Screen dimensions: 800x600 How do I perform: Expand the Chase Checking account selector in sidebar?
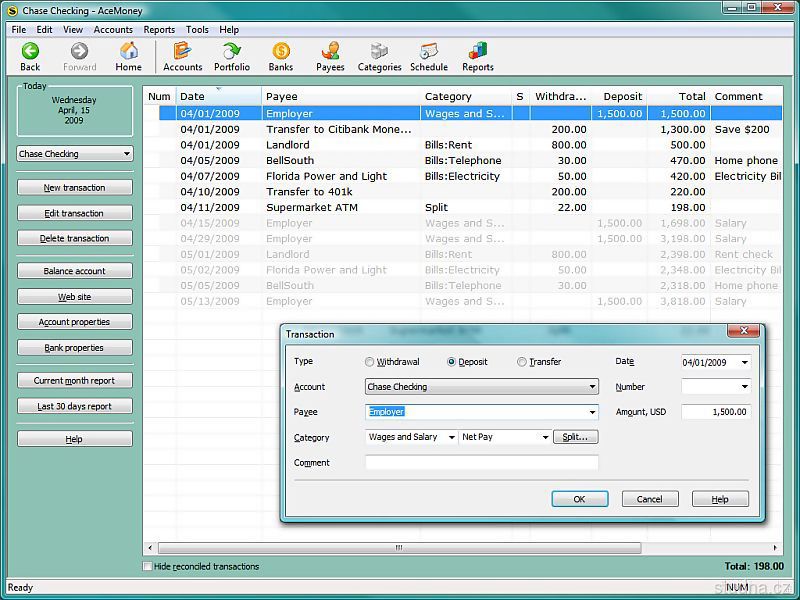(x=127, y=154)
